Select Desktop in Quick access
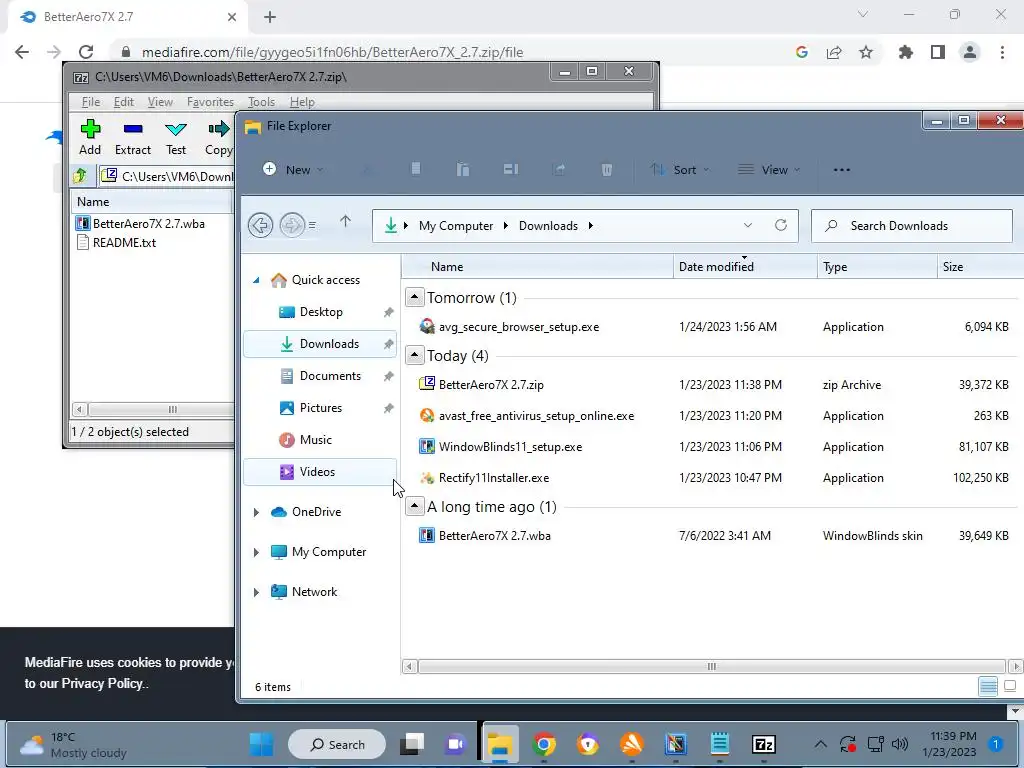Image resolution: width=1024 pixels, height=768 pixels. (x=321, y=312)
